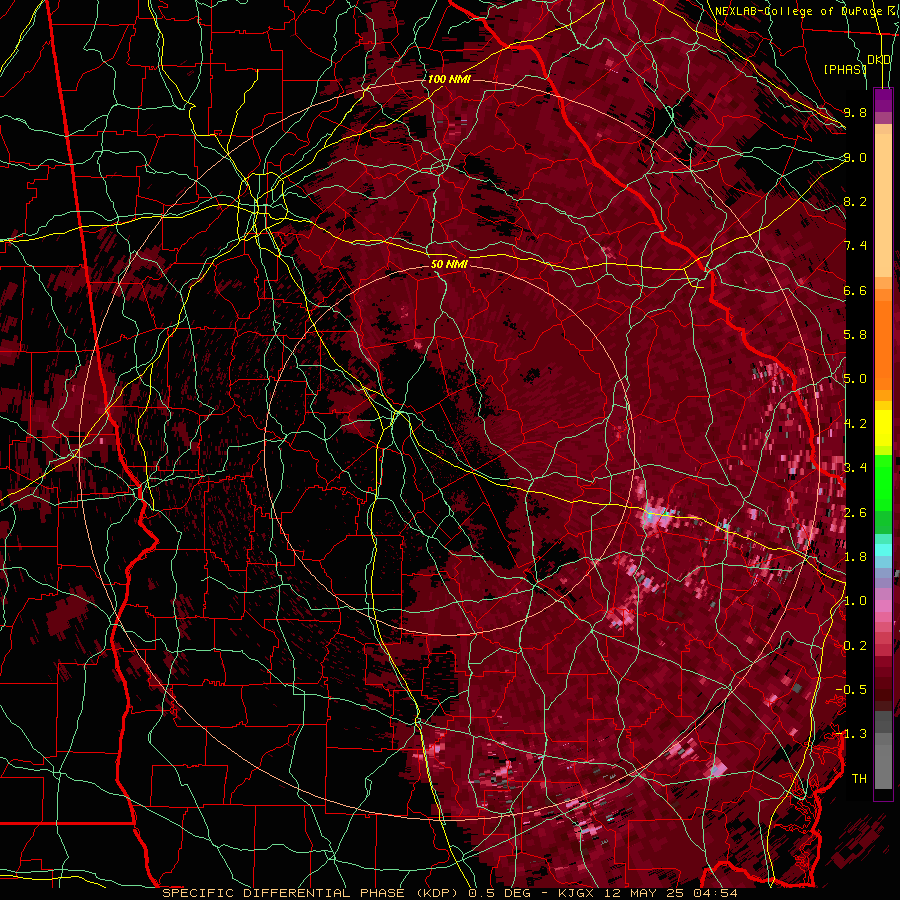Click the "12 MAY 25" date in the caption

pos(645,893)
